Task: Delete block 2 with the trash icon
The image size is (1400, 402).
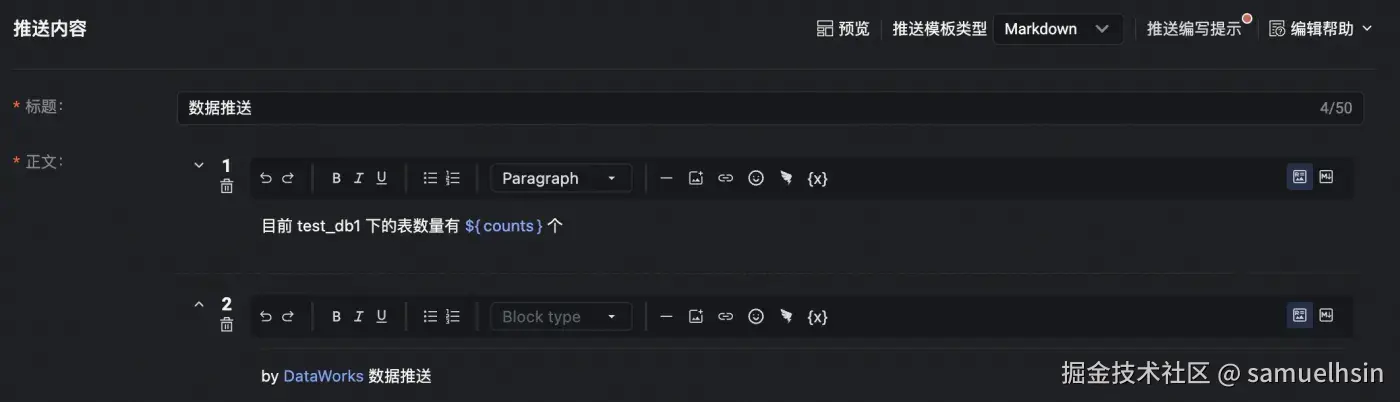Action: pyautogui.click(x=227, y=324)
